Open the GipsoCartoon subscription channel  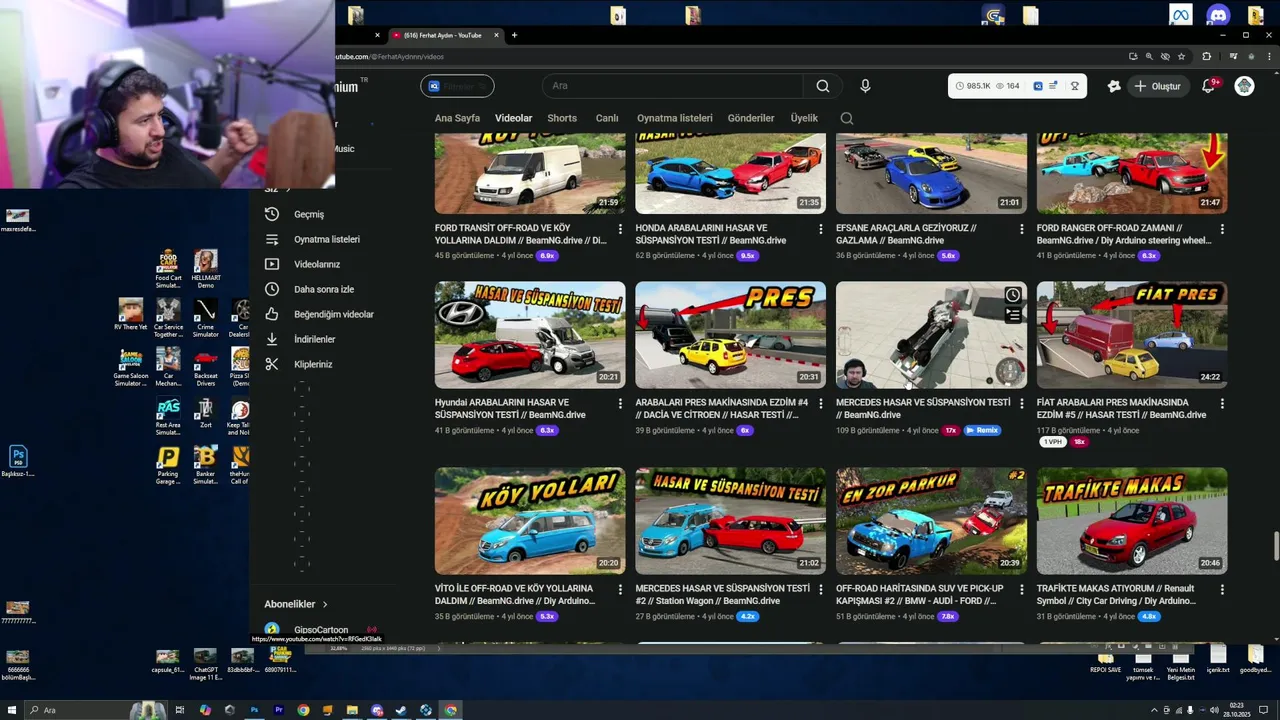point(320,630)
